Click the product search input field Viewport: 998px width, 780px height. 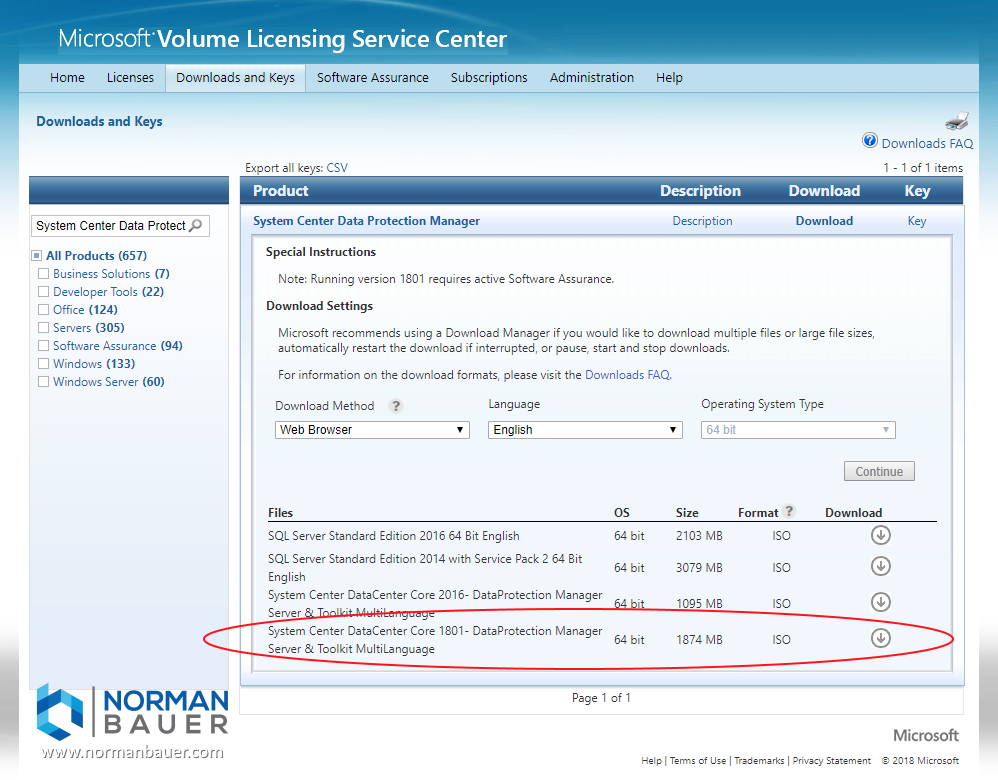[x=110, y=225]
